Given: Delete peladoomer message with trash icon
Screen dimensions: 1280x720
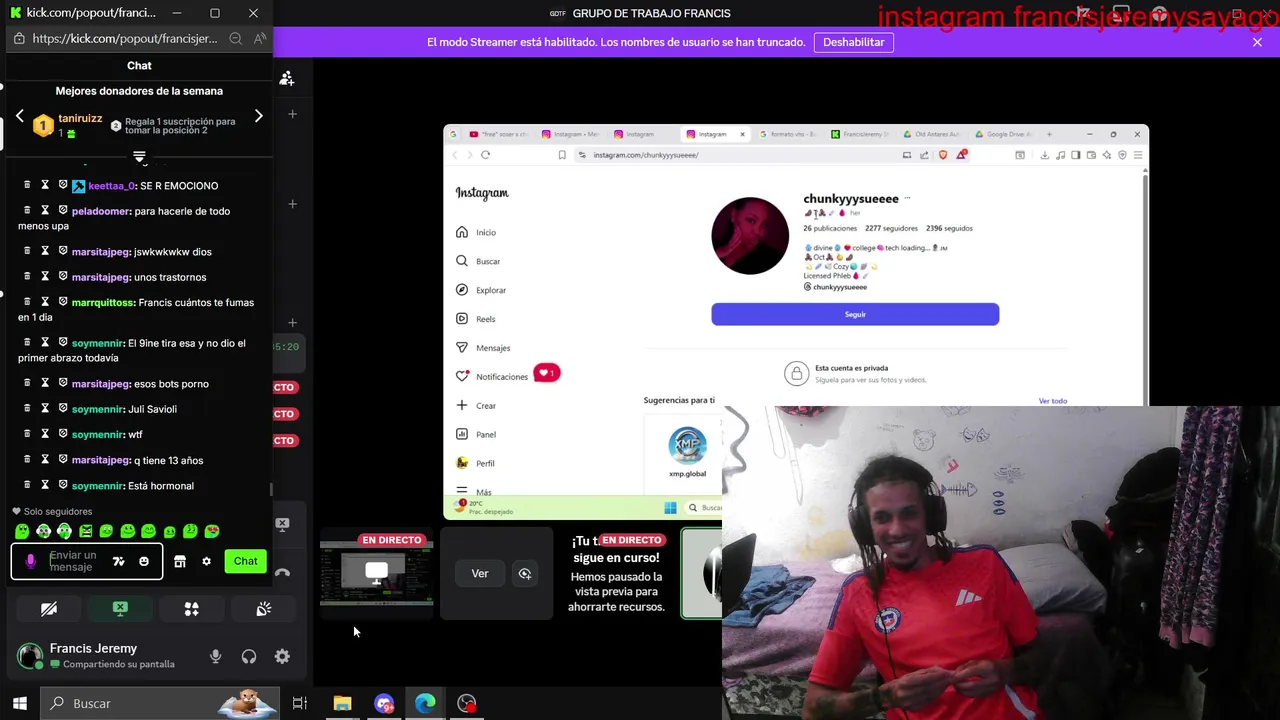Looking at the screenshot, I should [x=27, y=211].
